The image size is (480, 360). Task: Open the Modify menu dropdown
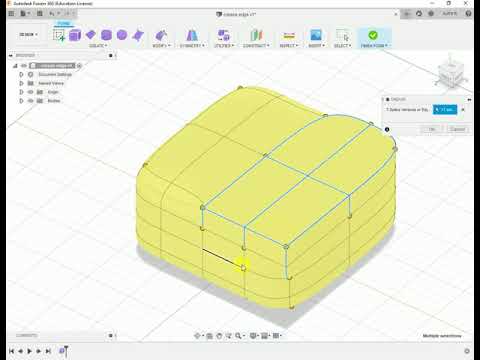point(161,45)
